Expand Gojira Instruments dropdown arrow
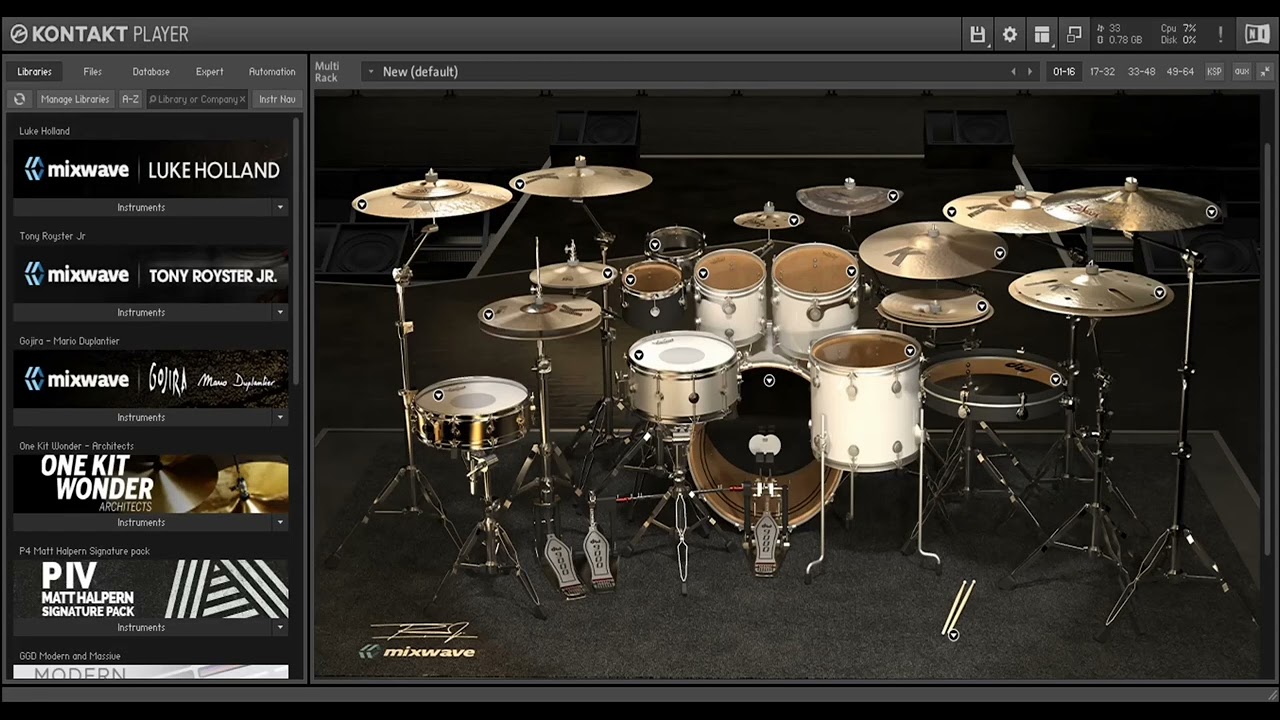The width and height of the screenshot is (1280, 720). click(280, 417)
